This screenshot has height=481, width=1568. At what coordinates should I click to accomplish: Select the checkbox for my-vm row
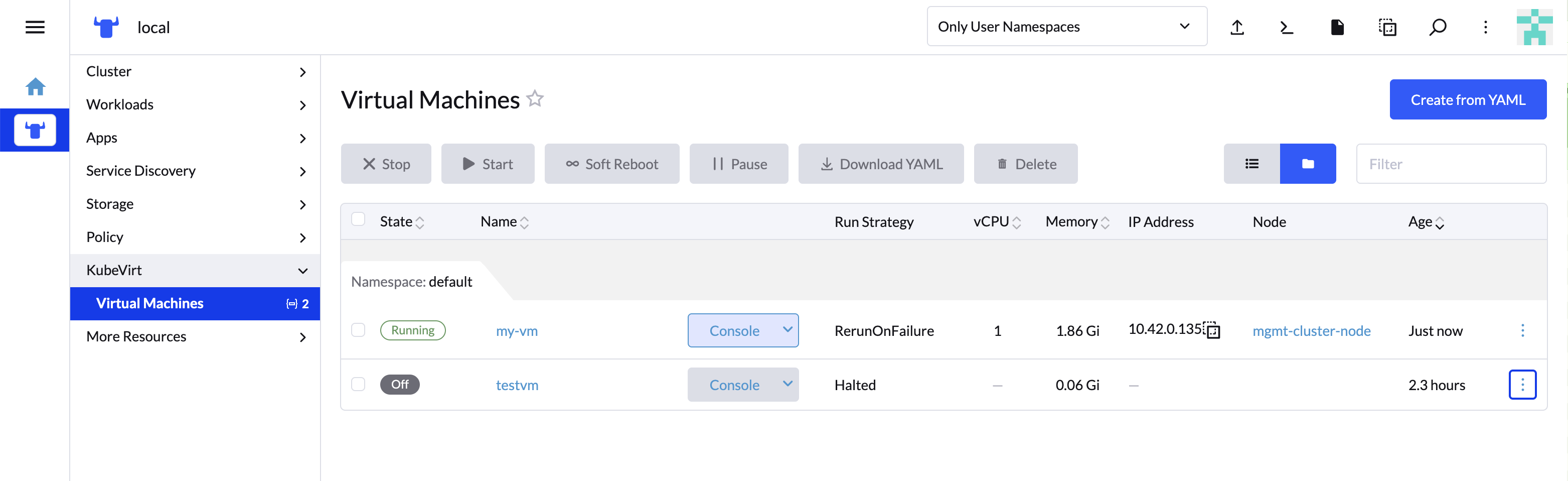[358, 330]
